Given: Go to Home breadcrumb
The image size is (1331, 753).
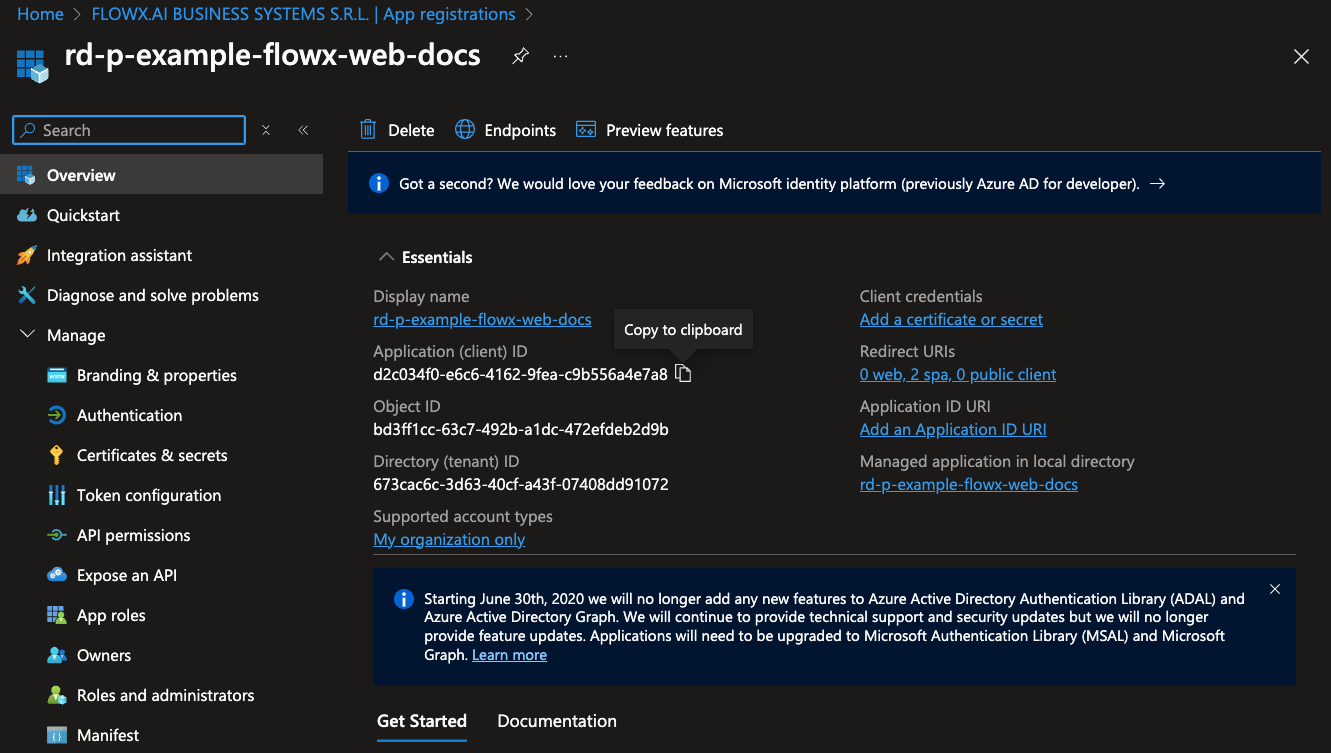Looking at the screenshot, I should click(x=40, y=14).
